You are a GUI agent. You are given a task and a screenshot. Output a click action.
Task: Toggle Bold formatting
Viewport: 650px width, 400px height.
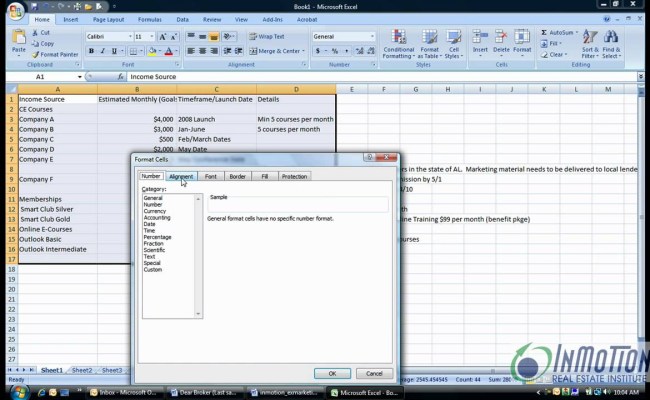(91, 51)
